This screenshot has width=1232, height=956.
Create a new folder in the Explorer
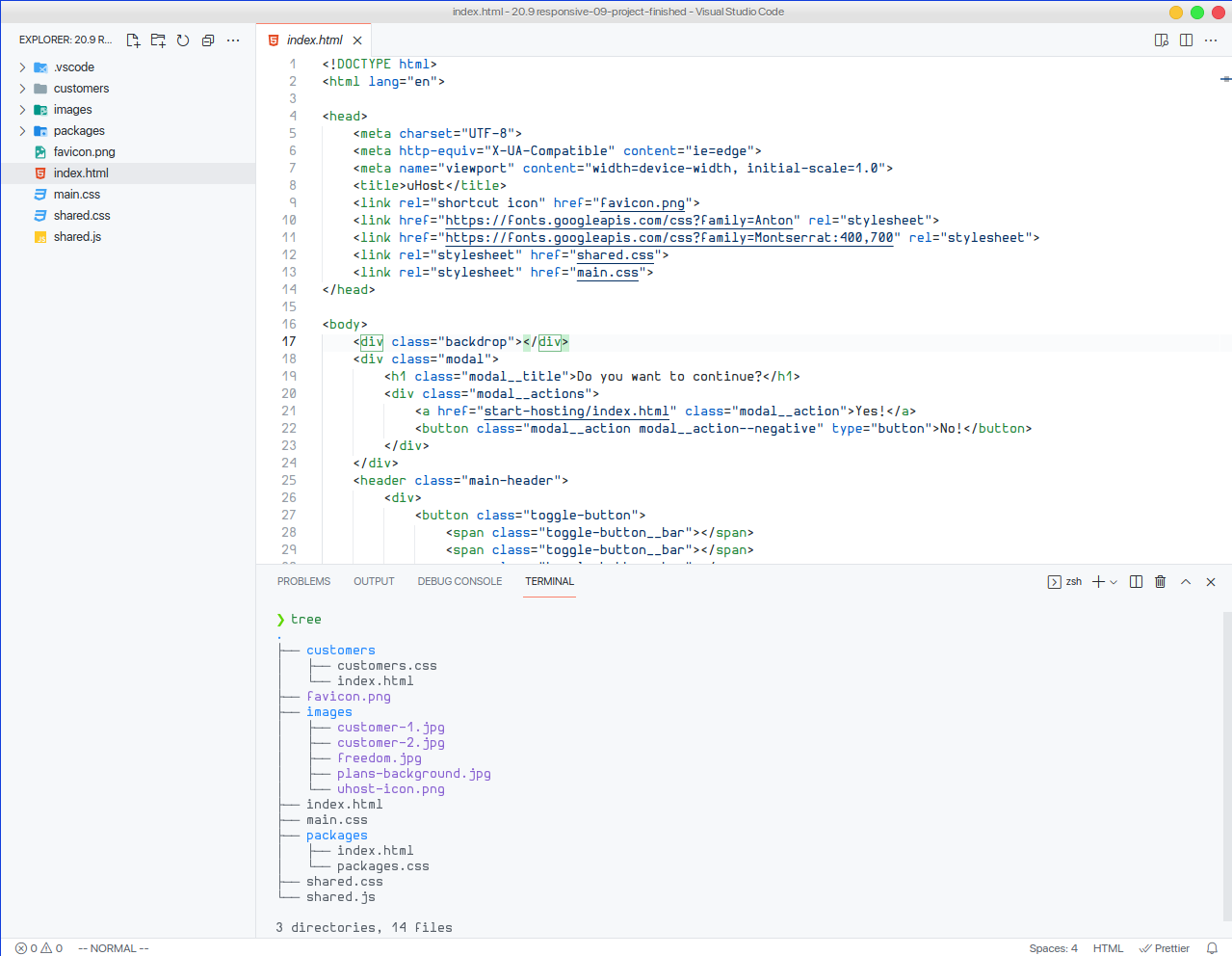[158, 40]
